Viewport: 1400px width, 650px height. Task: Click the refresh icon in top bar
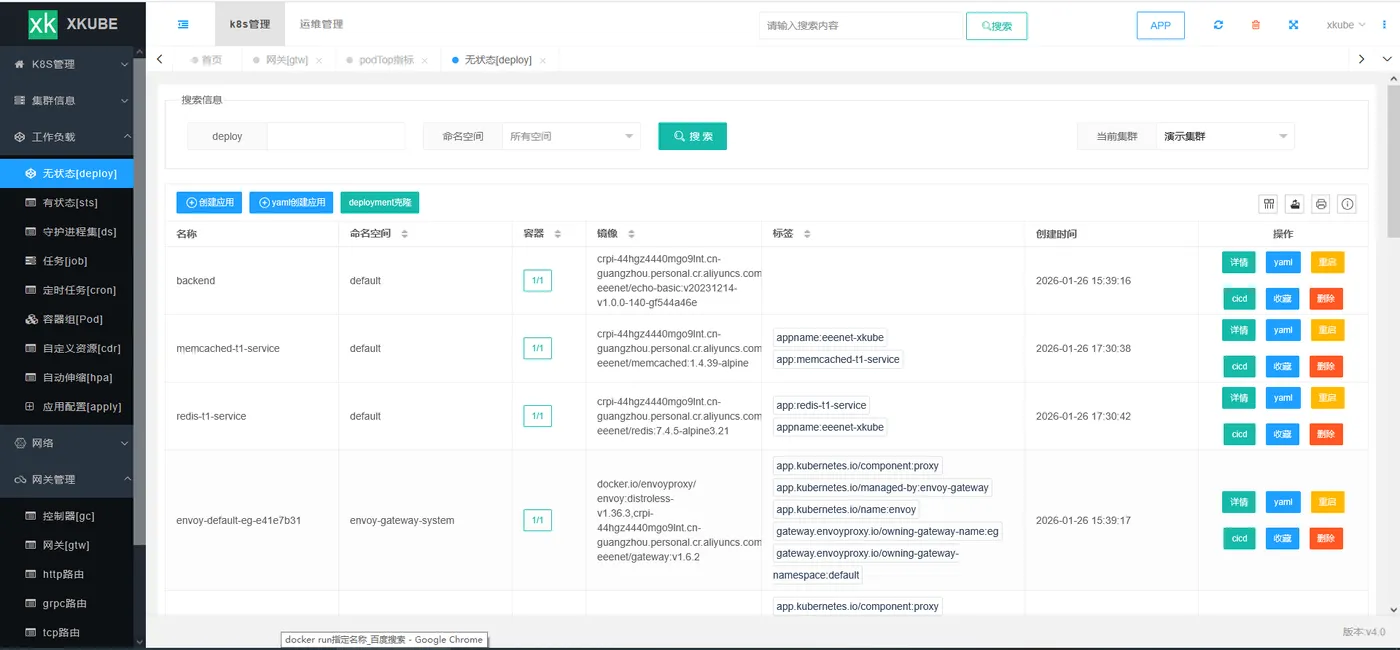point(1218,25)
